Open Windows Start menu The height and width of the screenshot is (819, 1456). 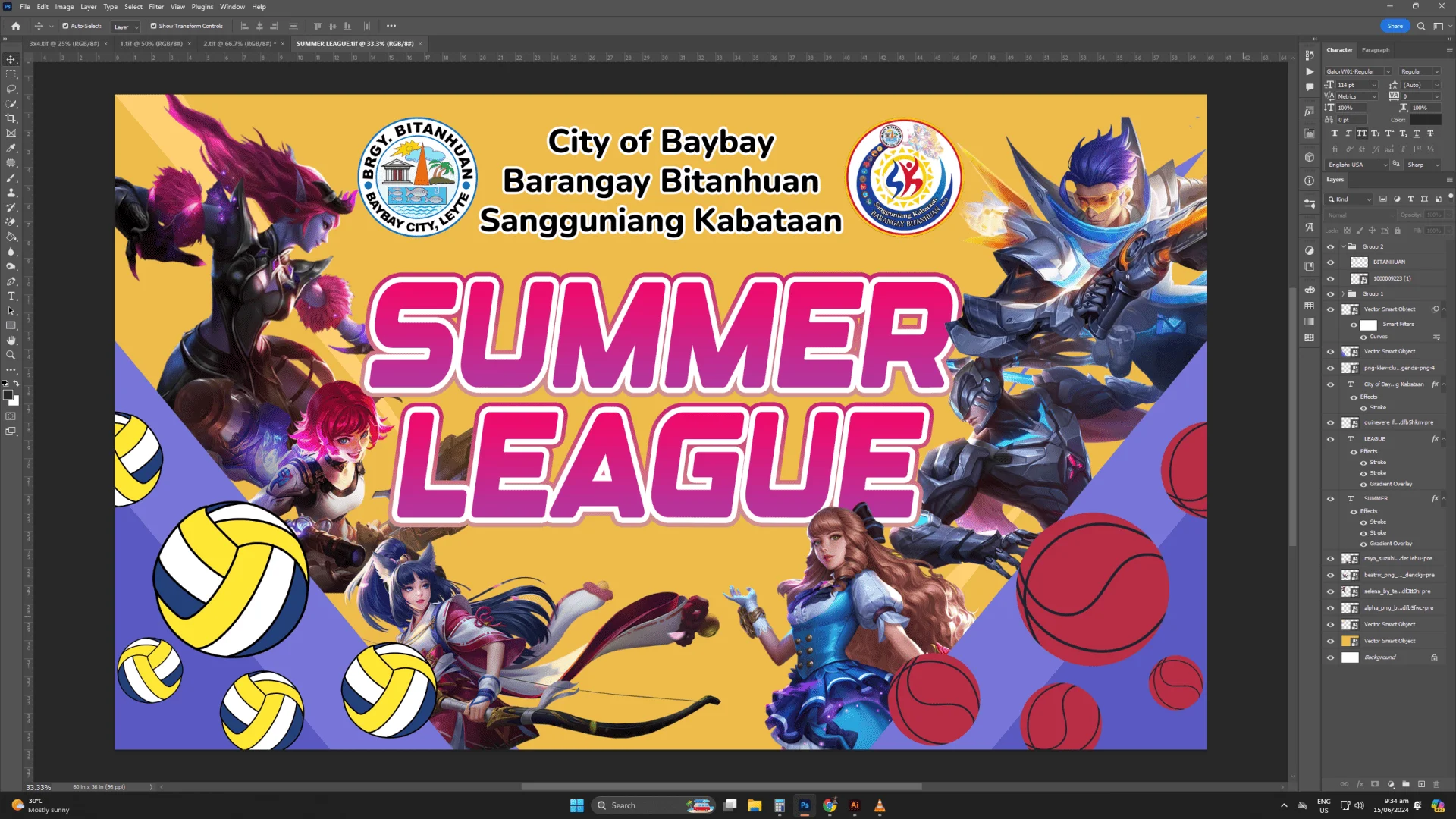point(576,805)
